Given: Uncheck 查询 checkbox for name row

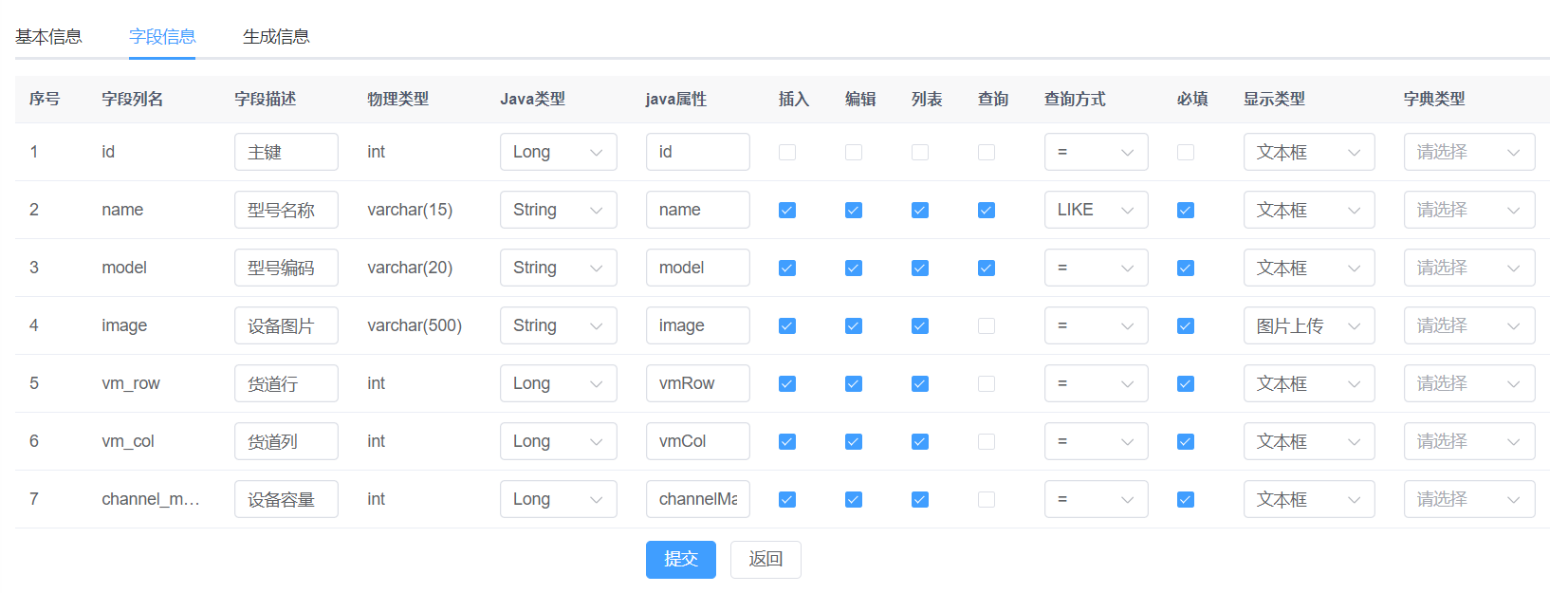Looking at the screenshot, I should tap(987, 211).
